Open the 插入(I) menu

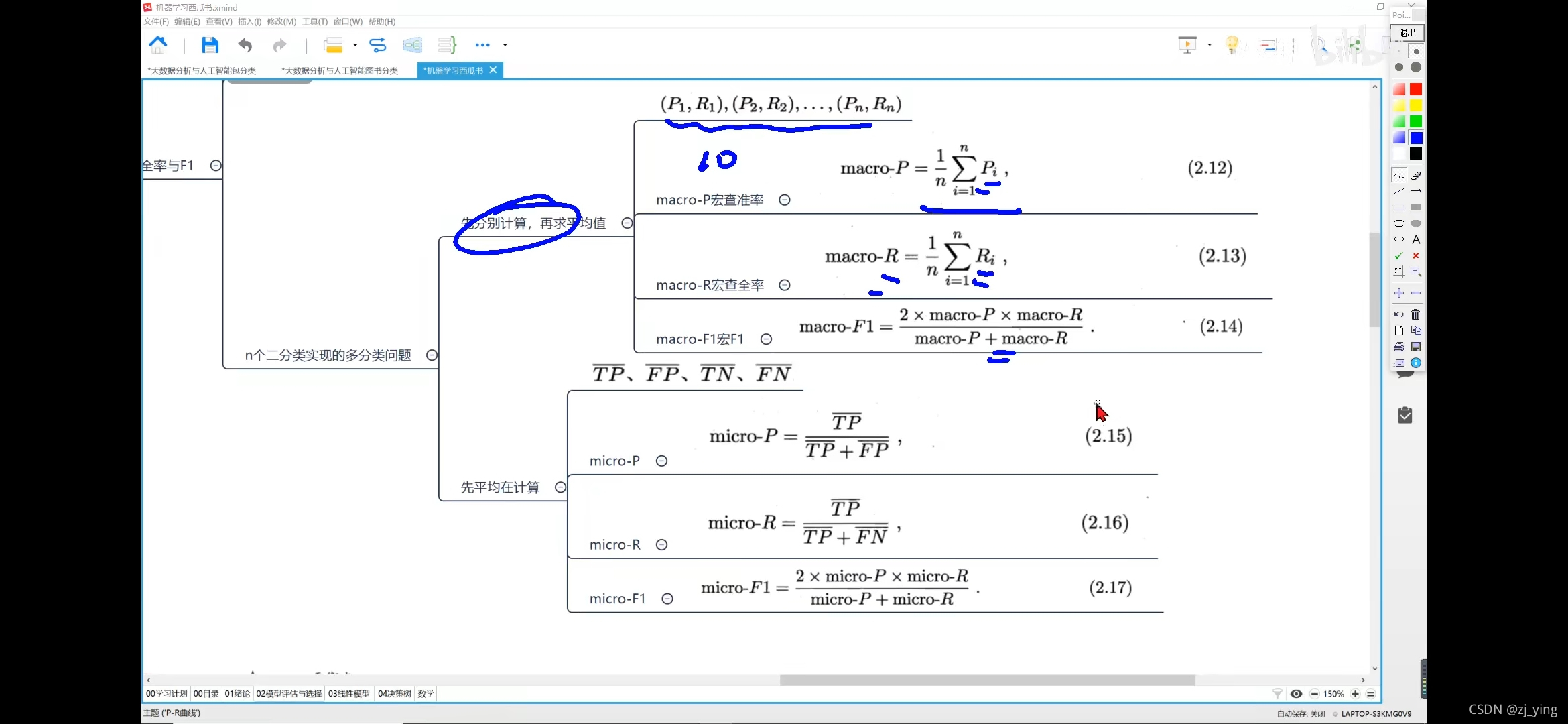(x=249, y=21)
